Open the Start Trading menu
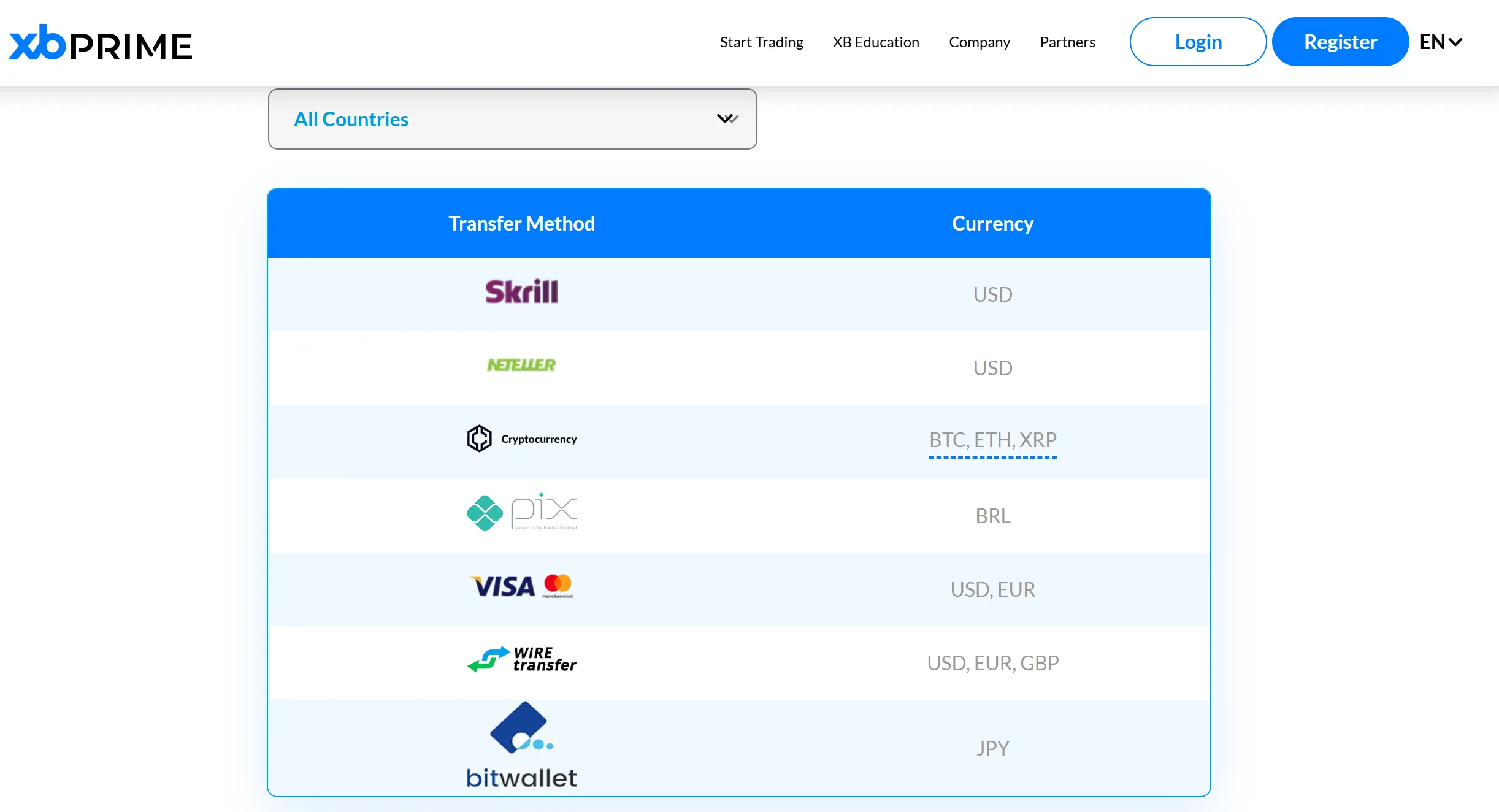 pyautogui.click(x=761, y=42)
